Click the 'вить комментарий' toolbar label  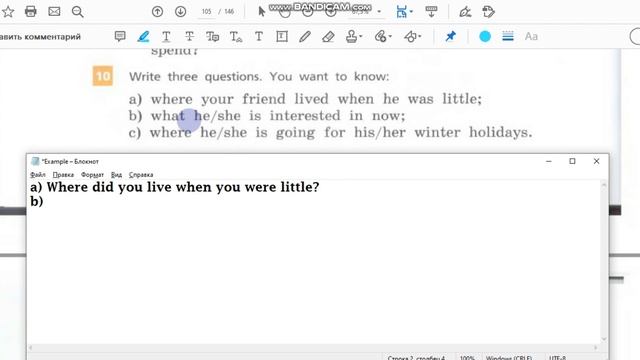(x=40, y=37)
